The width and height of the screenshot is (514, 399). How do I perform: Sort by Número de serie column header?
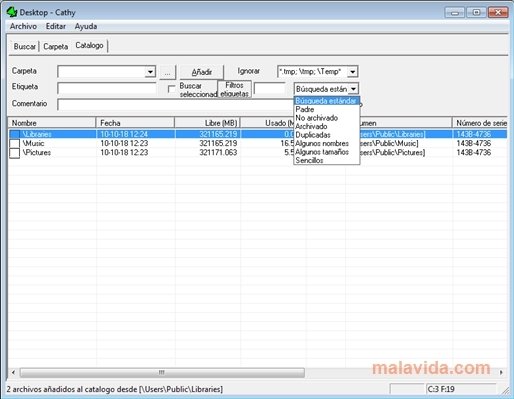(x=480, y=123)
